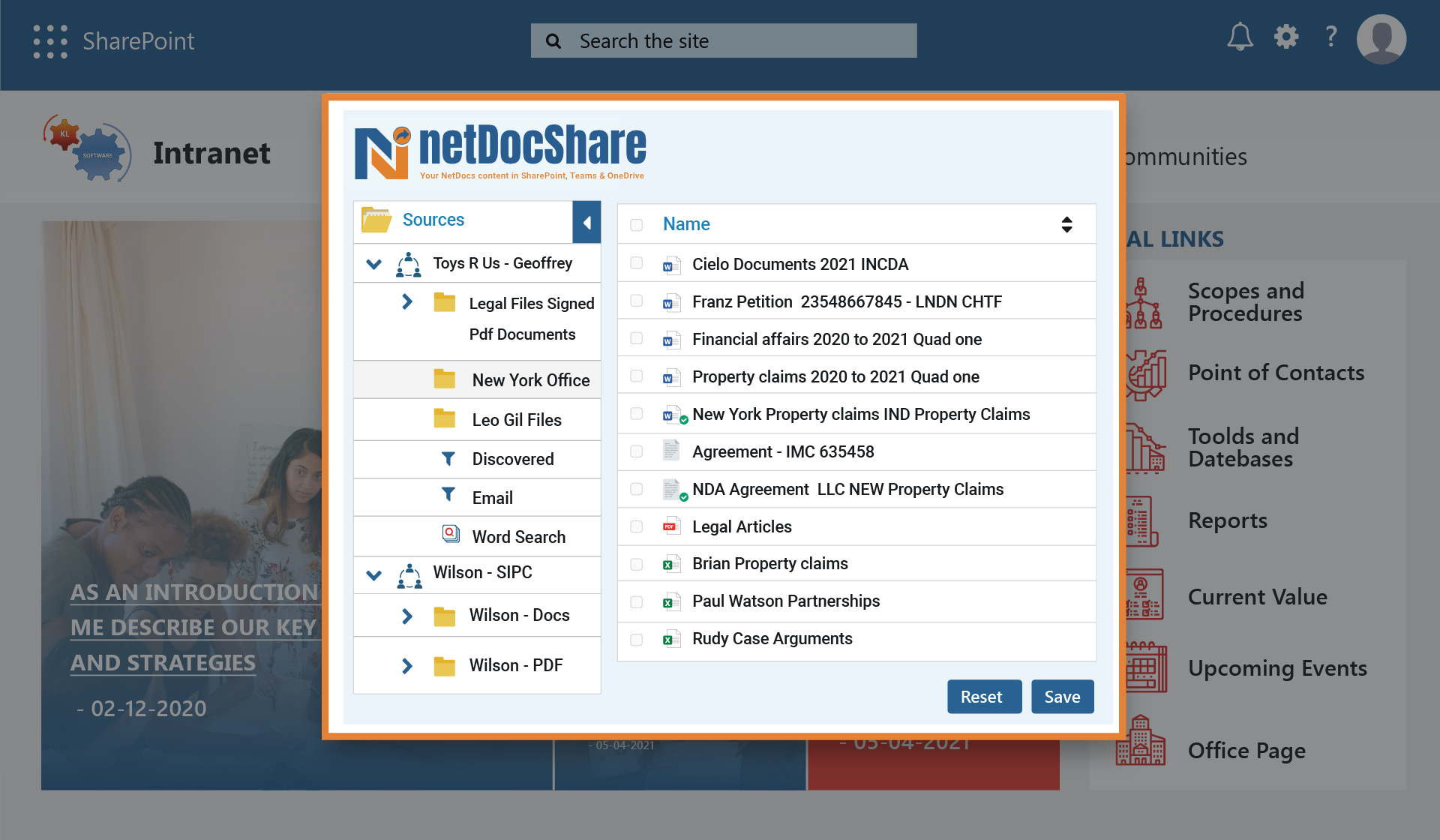Viewport: 1440px width, 840px height.
Task: Click the Word document icon for Cielo Documents 2021 INCDA
Action: point(670,263)
